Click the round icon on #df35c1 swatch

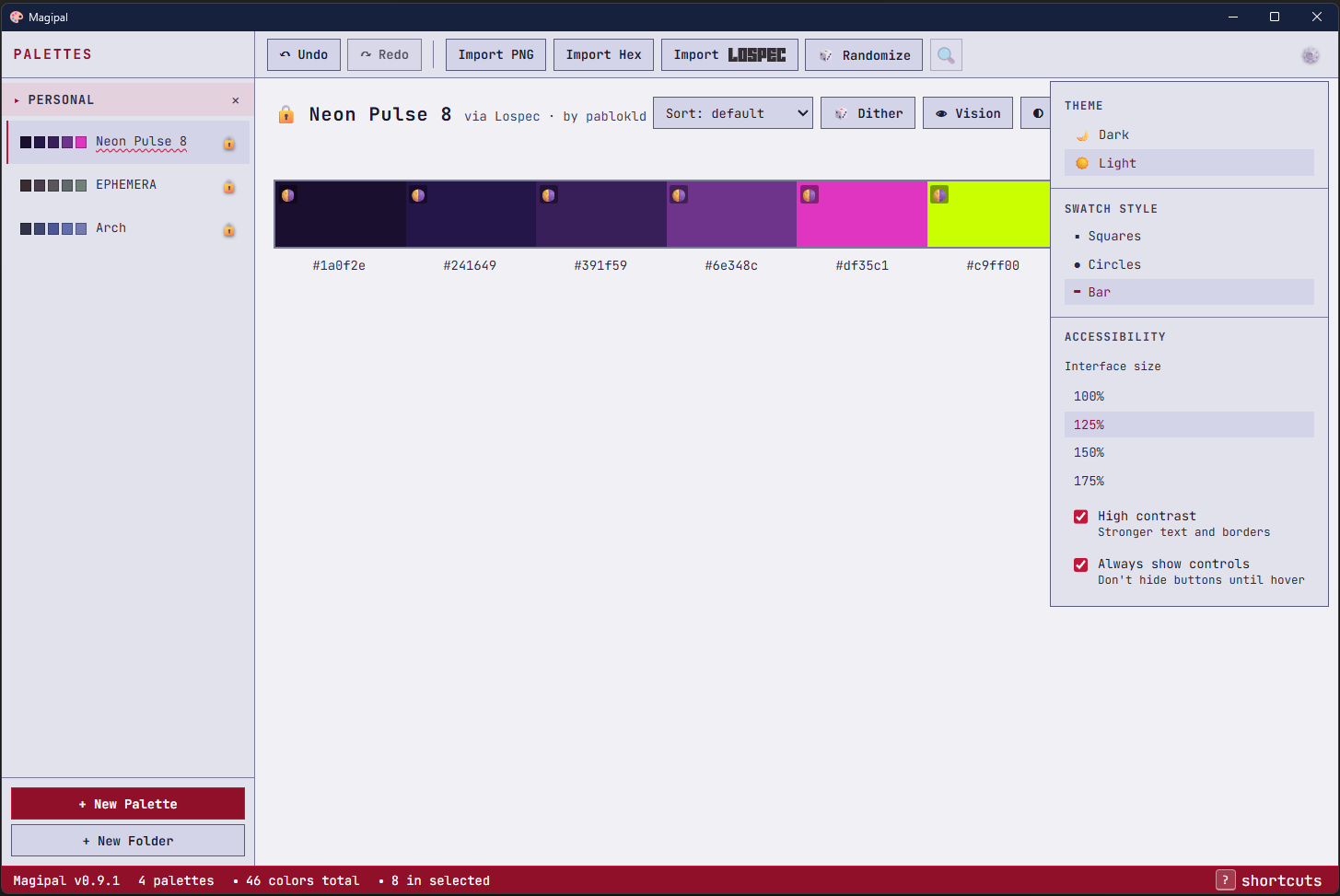810,195
